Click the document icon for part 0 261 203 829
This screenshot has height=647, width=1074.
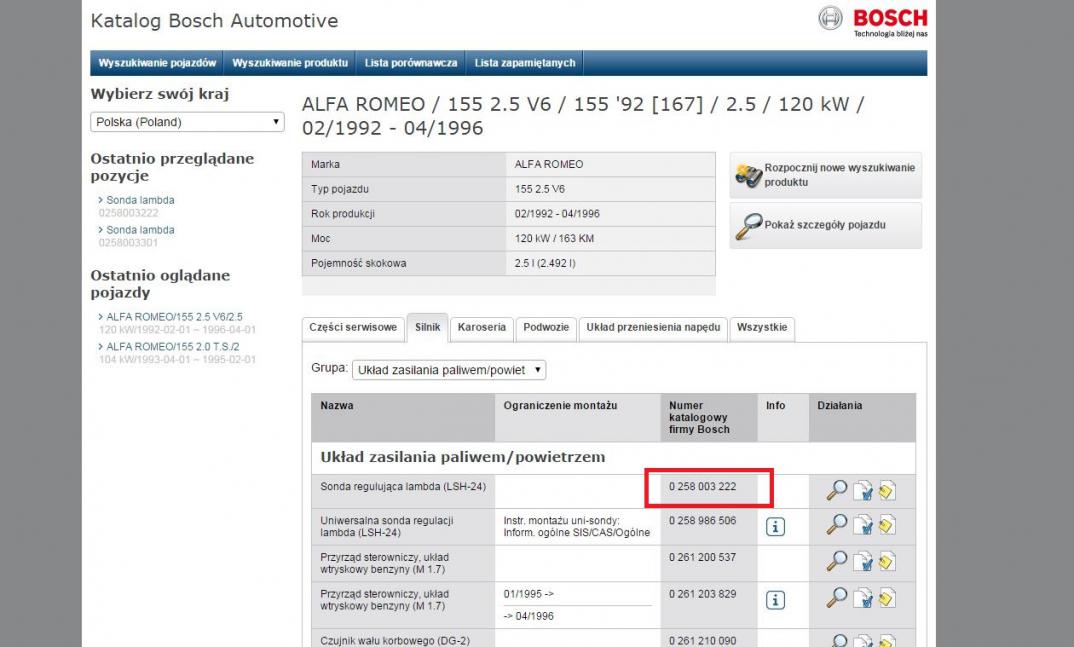[862, 598]
